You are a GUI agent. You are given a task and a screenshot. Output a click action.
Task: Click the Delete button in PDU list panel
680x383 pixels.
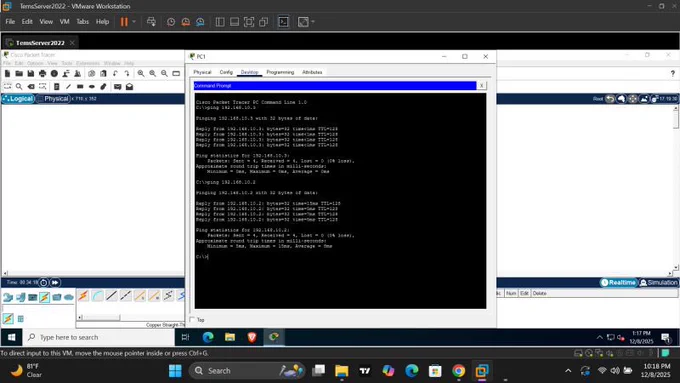pyautogui.click(x=539, y=293)
